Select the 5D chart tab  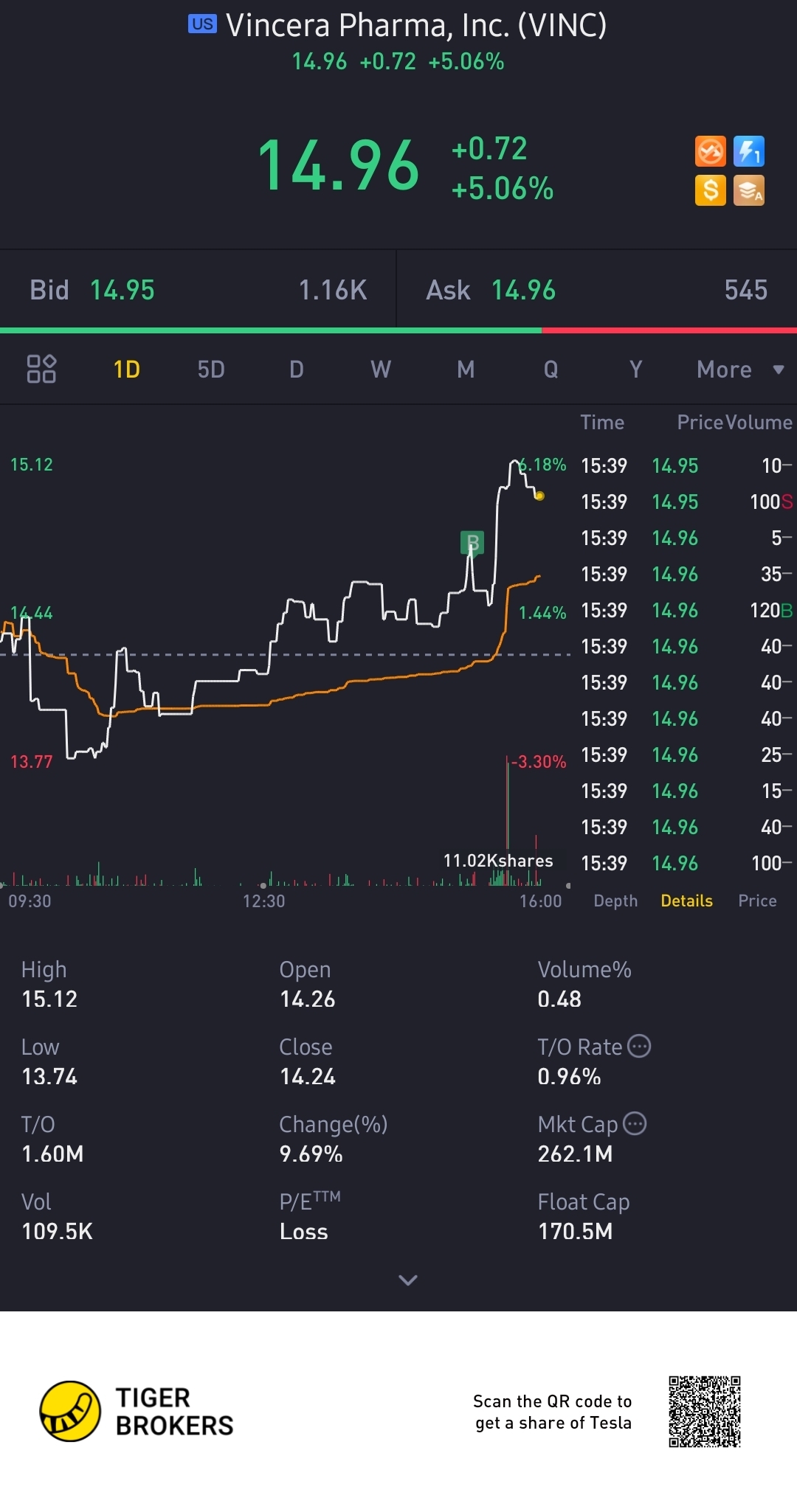211,369
